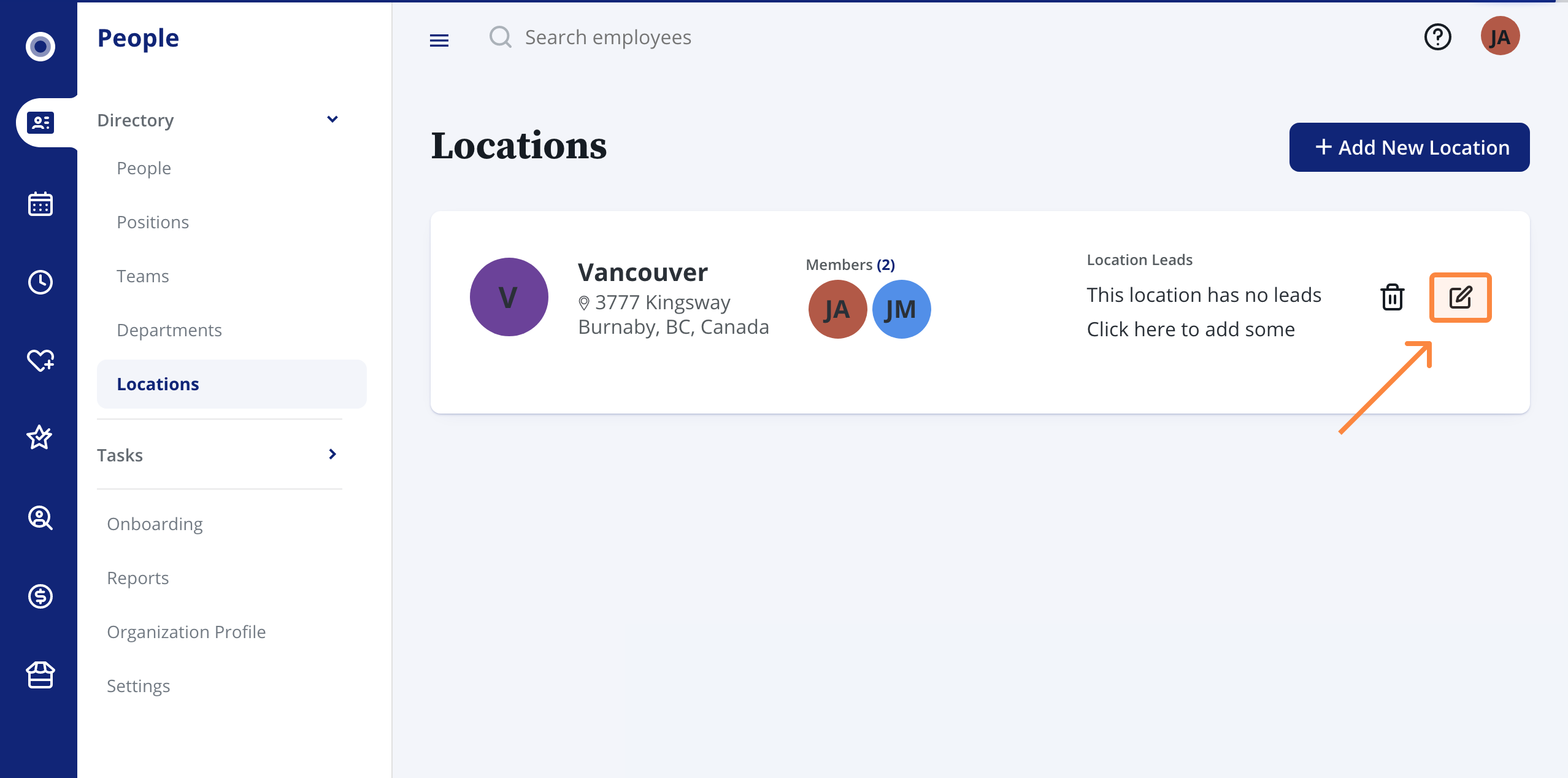Select the Time tracking clock icon

[x=39, y=282]
